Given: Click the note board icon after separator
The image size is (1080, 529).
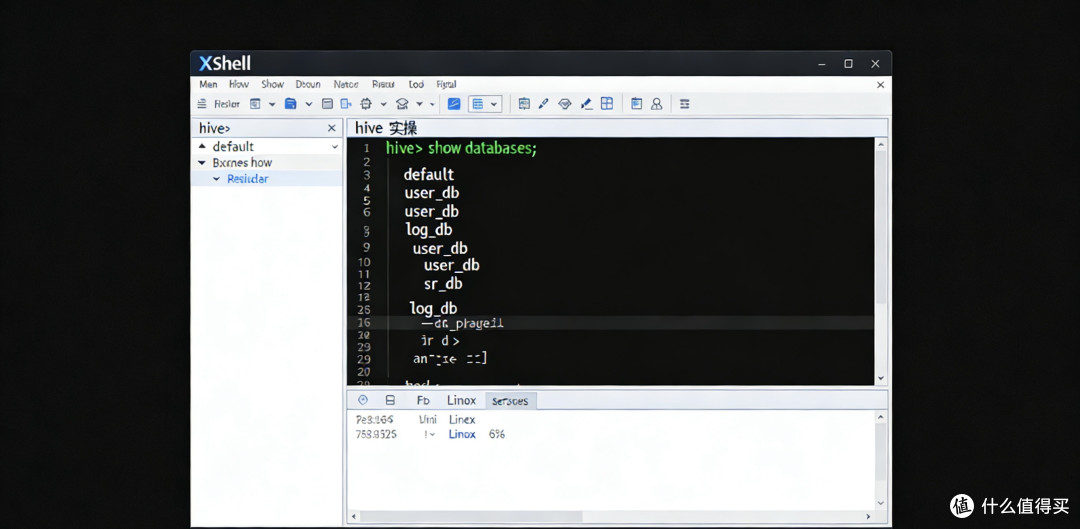Looking at the screenshot, I should [524, 104].
